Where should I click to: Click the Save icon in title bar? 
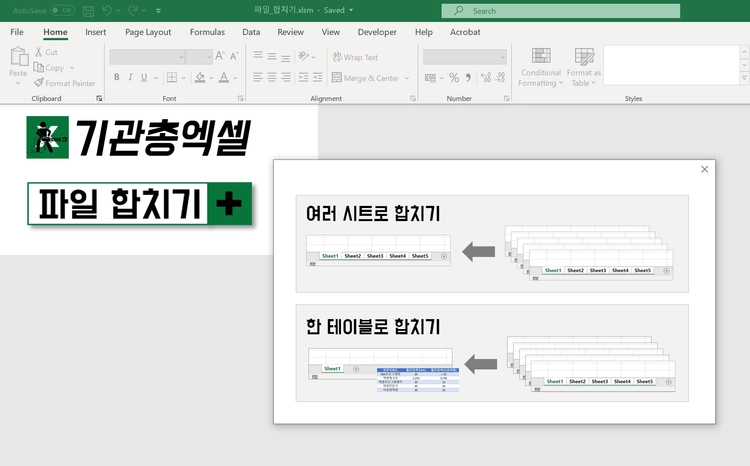[x=88, y=11]
